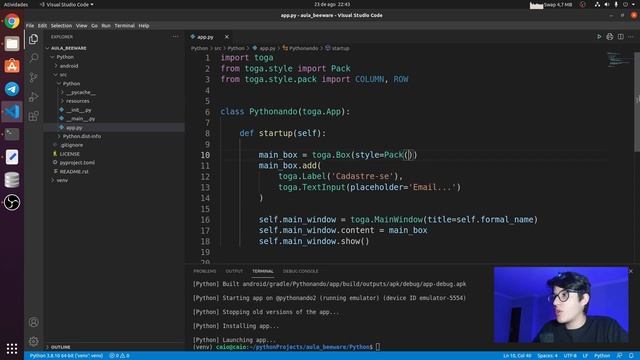
Task: Open the Extensions view
Action: pos(33,116)
